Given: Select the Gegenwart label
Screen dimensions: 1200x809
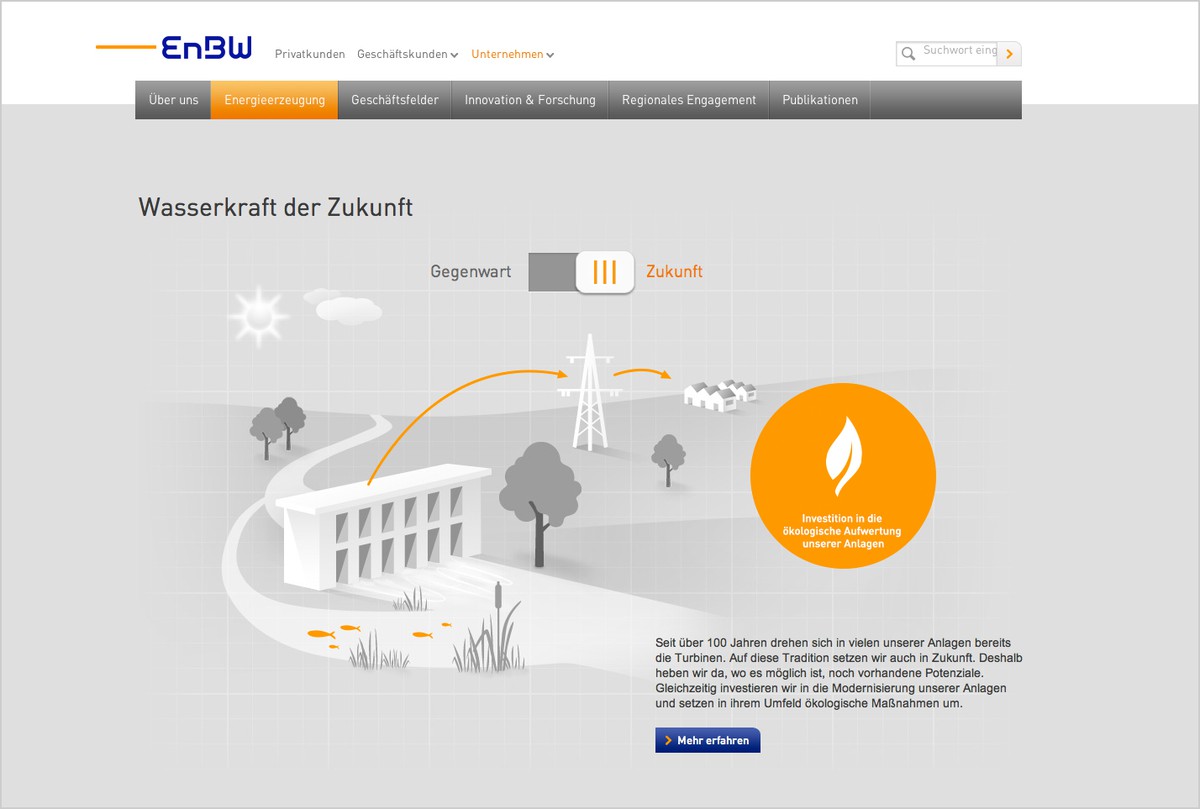Looking at the screenshot, I should [471, 272].
